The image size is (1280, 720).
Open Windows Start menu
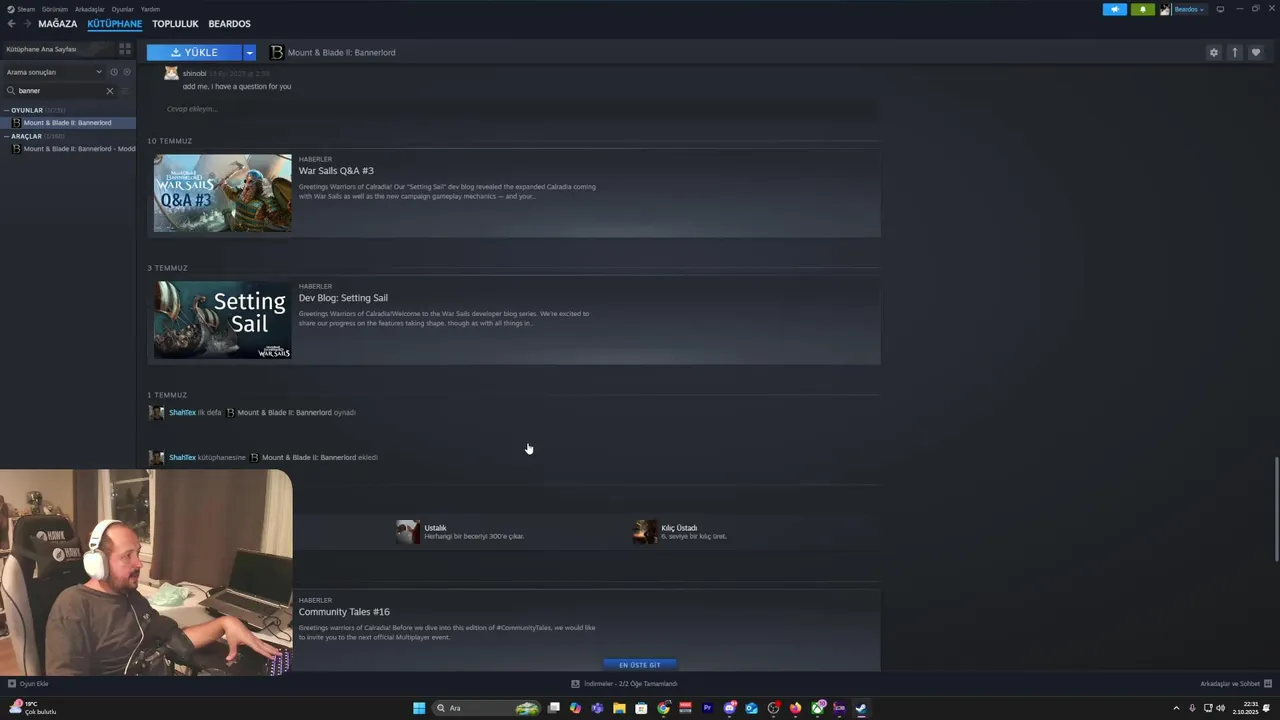click(419, 708)
